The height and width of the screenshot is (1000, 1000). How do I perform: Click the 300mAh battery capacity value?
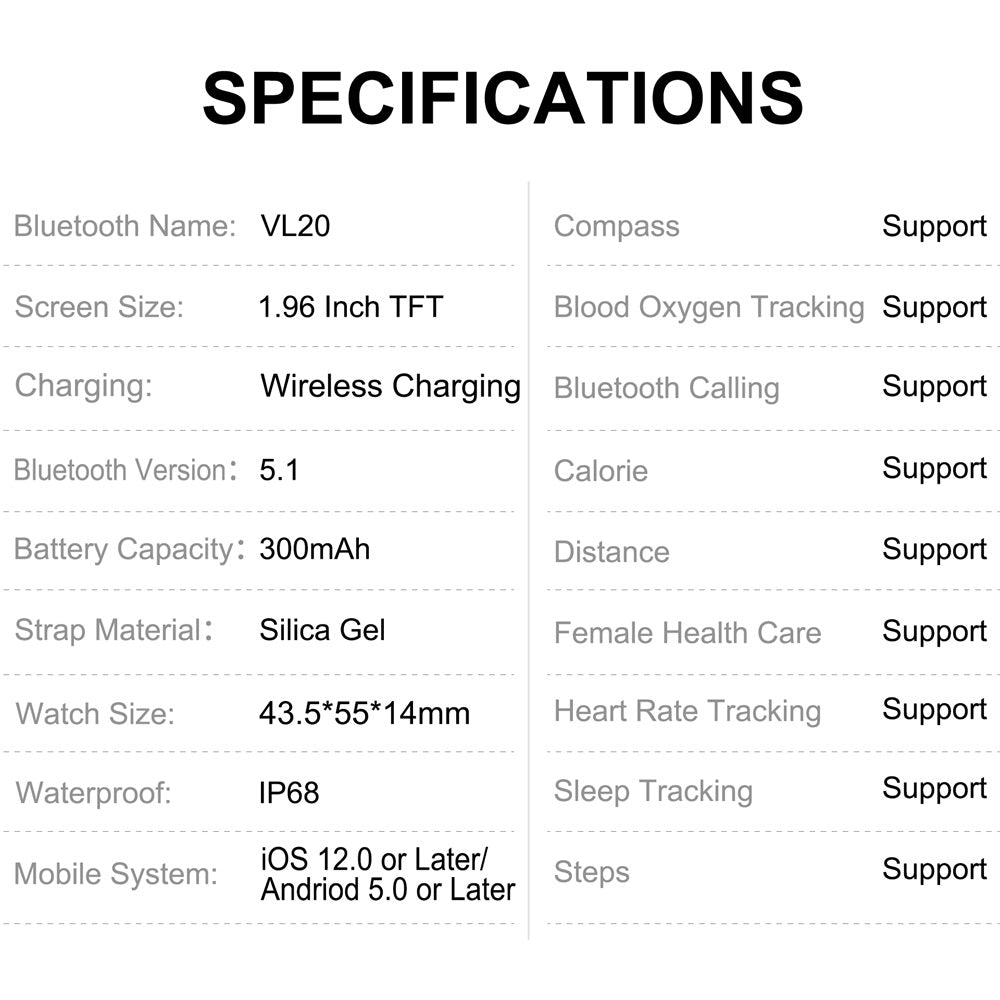pyautogui.click(x=314, y=549)
